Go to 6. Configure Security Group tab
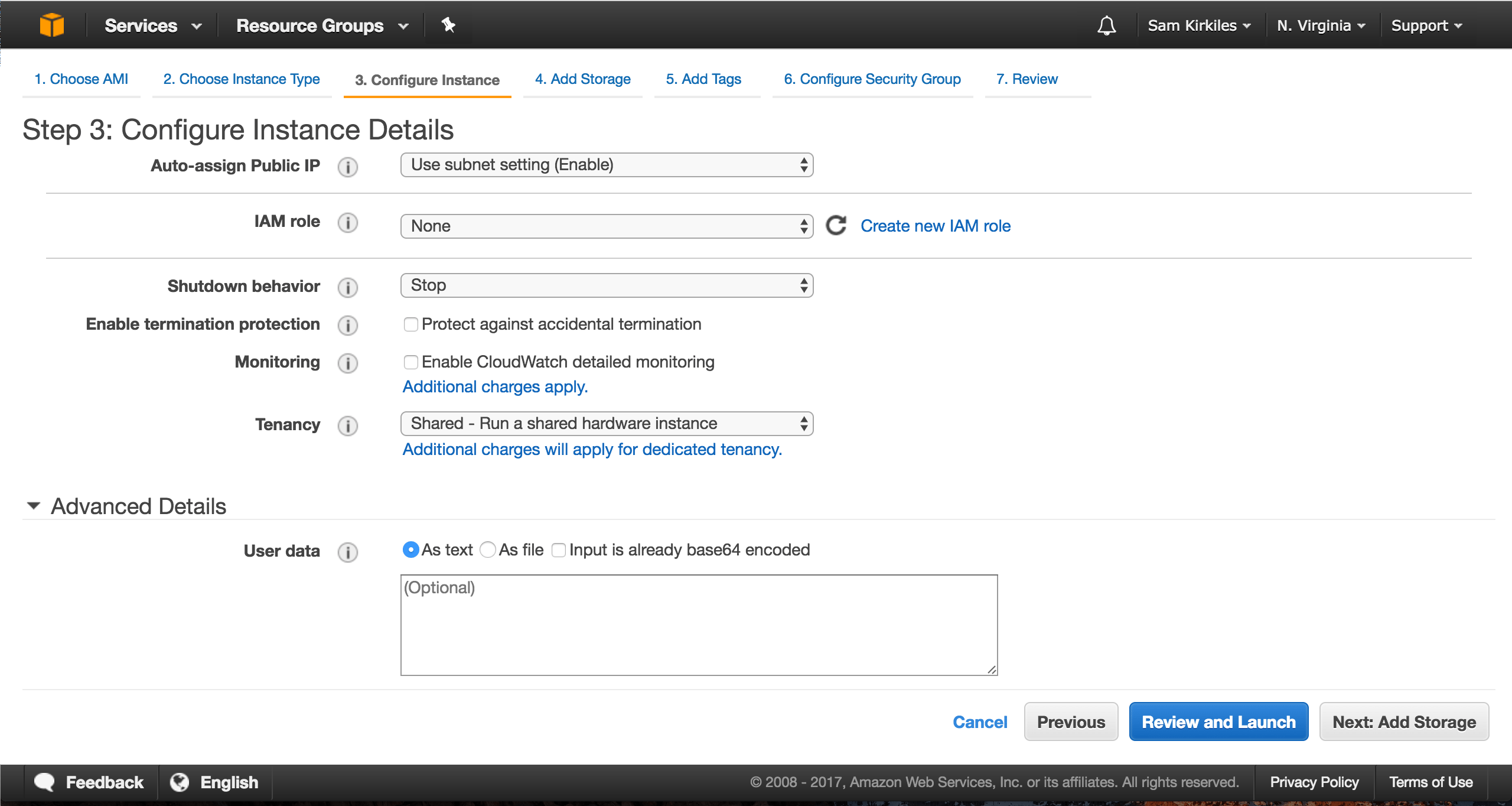This screenshot has height=806, width=1512. tap(872, 79)
